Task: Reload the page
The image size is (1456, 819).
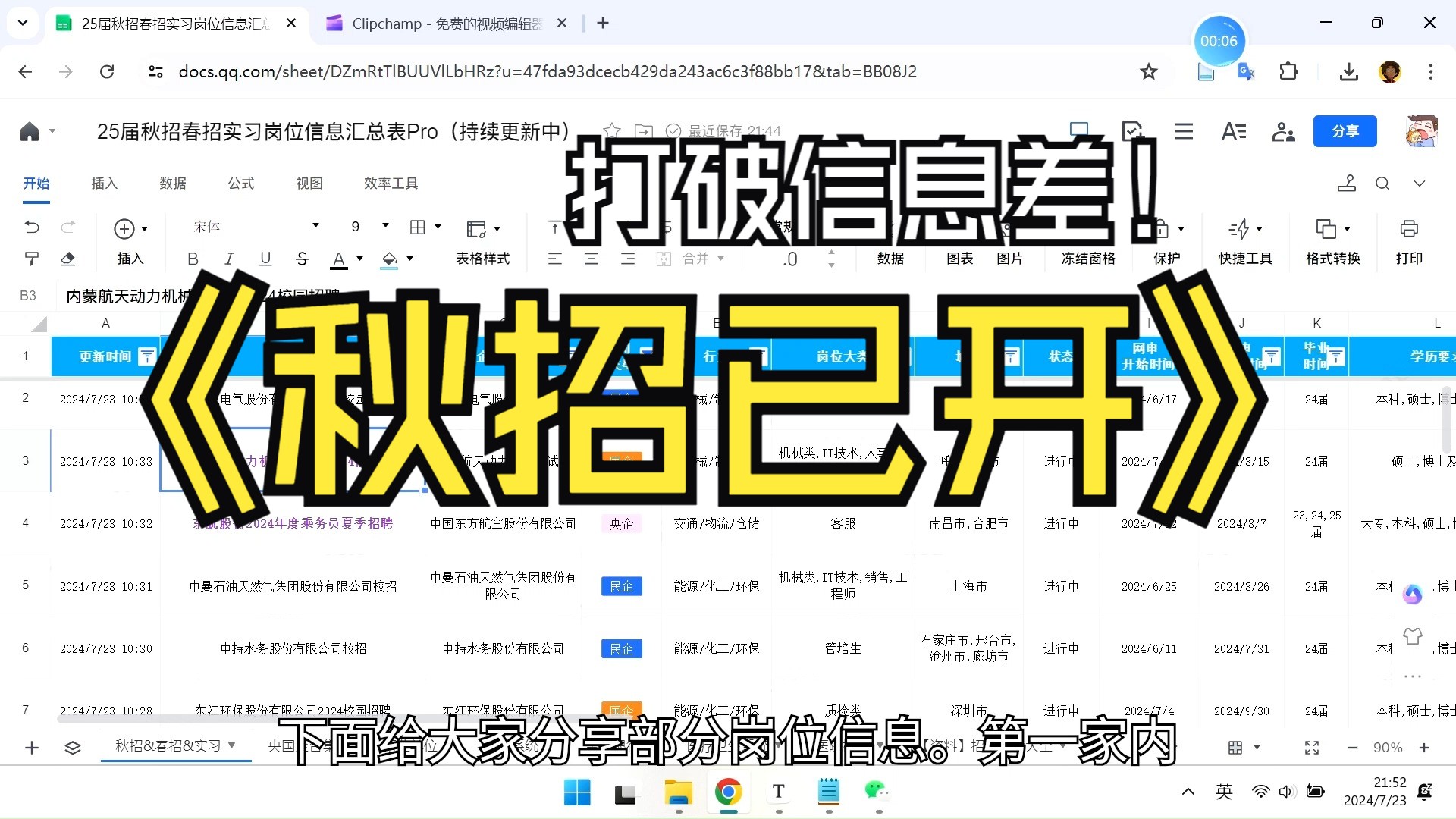Action: 107,71
